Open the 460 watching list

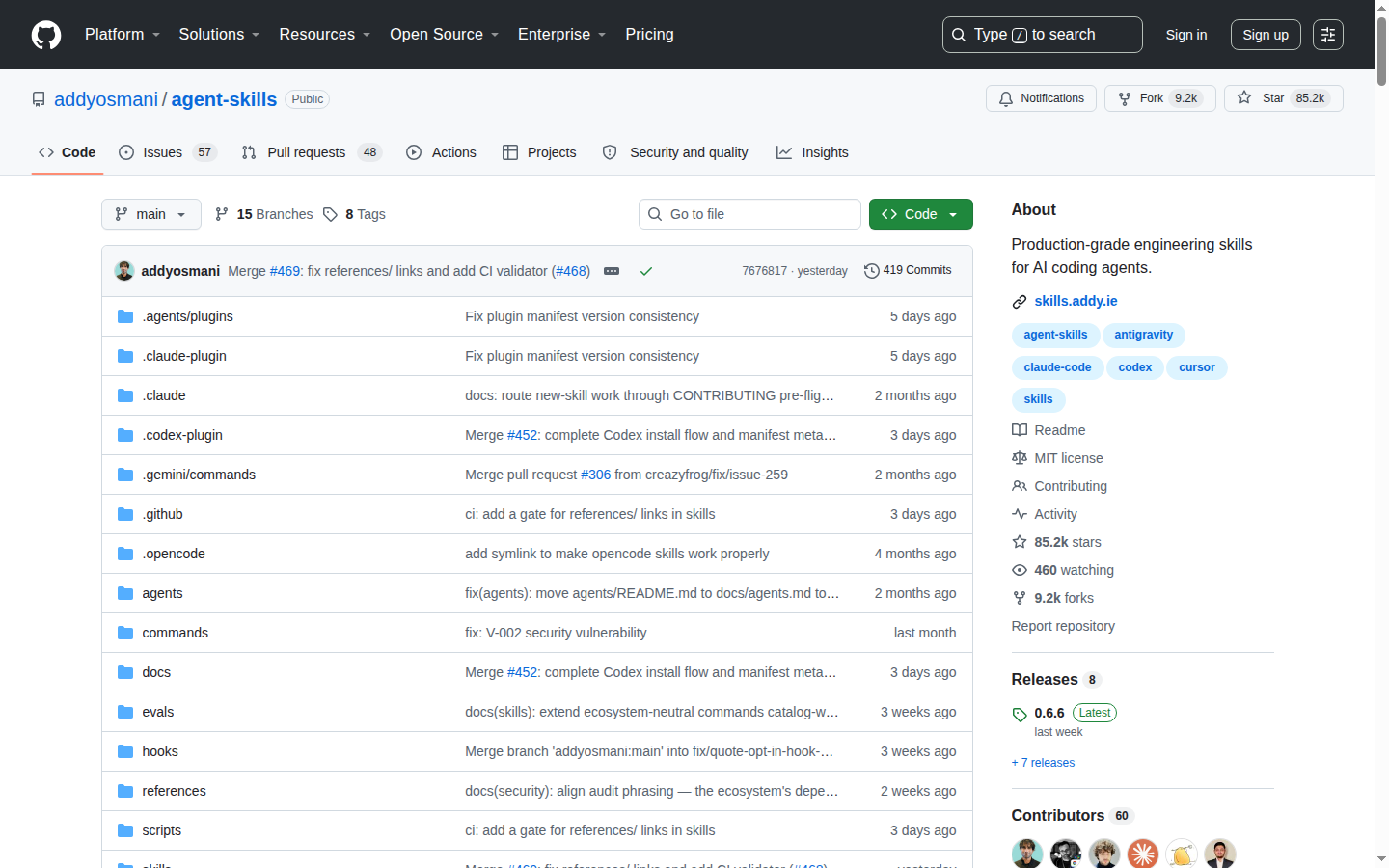tap(1063, 570)
